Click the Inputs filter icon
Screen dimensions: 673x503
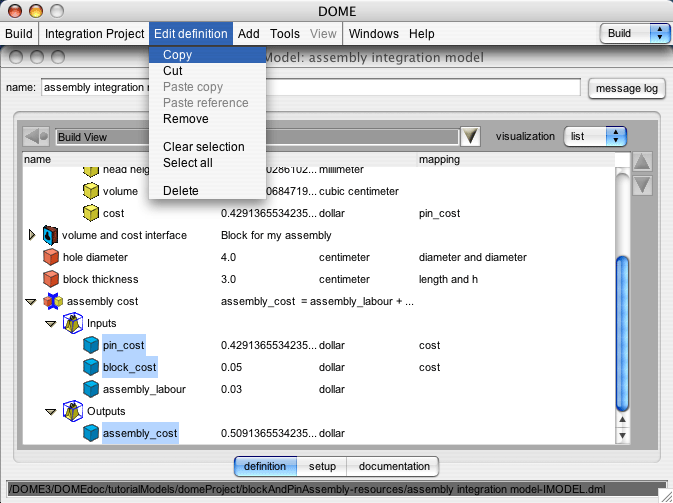pyautogui.click(x=73, y=323)
